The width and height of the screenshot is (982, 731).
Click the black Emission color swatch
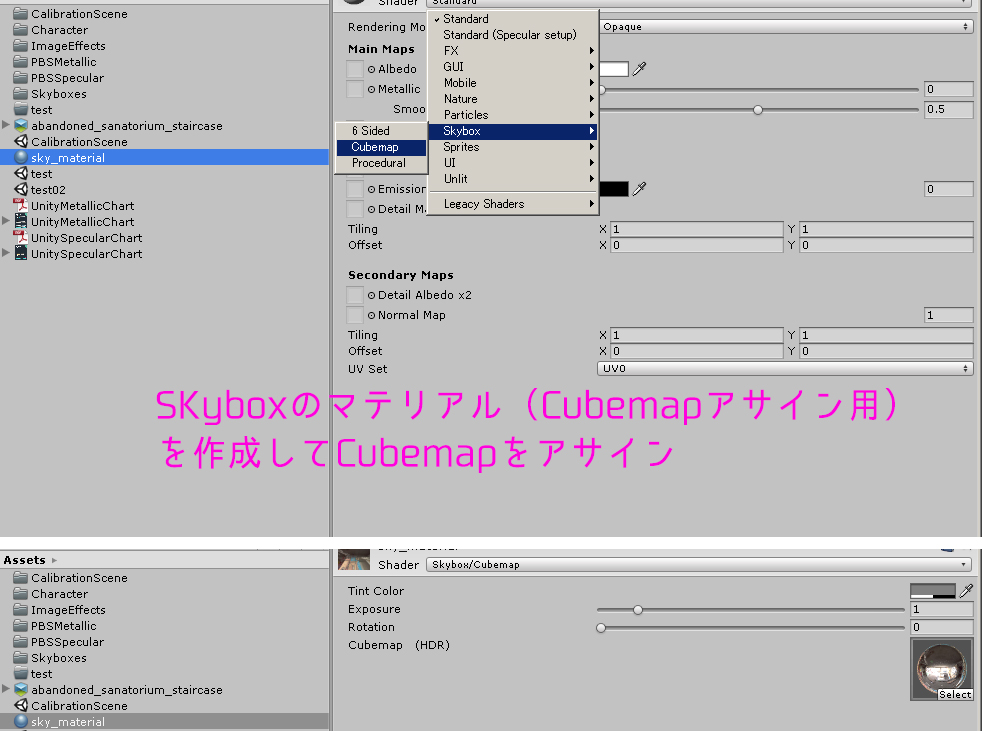pyautogui.click(x=614, y=189)
